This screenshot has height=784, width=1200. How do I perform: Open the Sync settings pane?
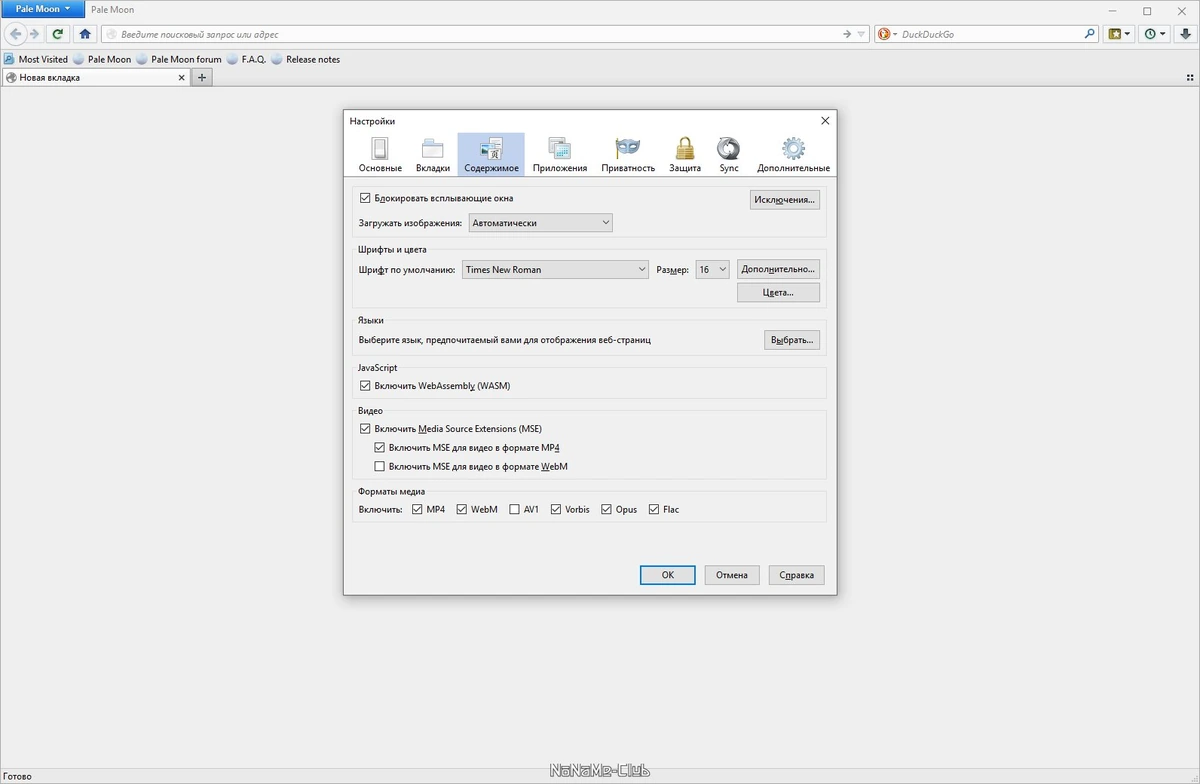(x=729, y=155)
